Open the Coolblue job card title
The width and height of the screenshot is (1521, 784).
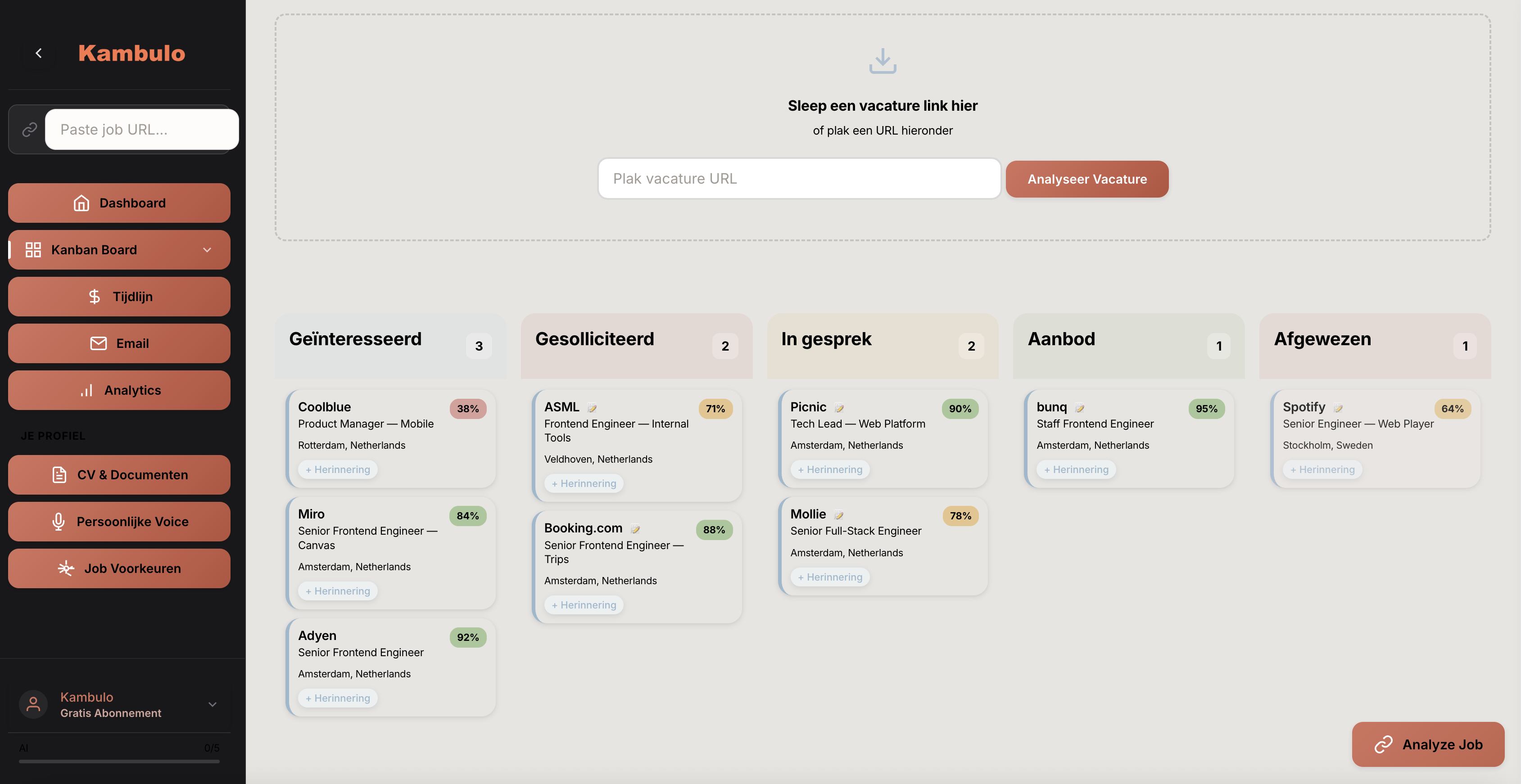click(324, 407)
